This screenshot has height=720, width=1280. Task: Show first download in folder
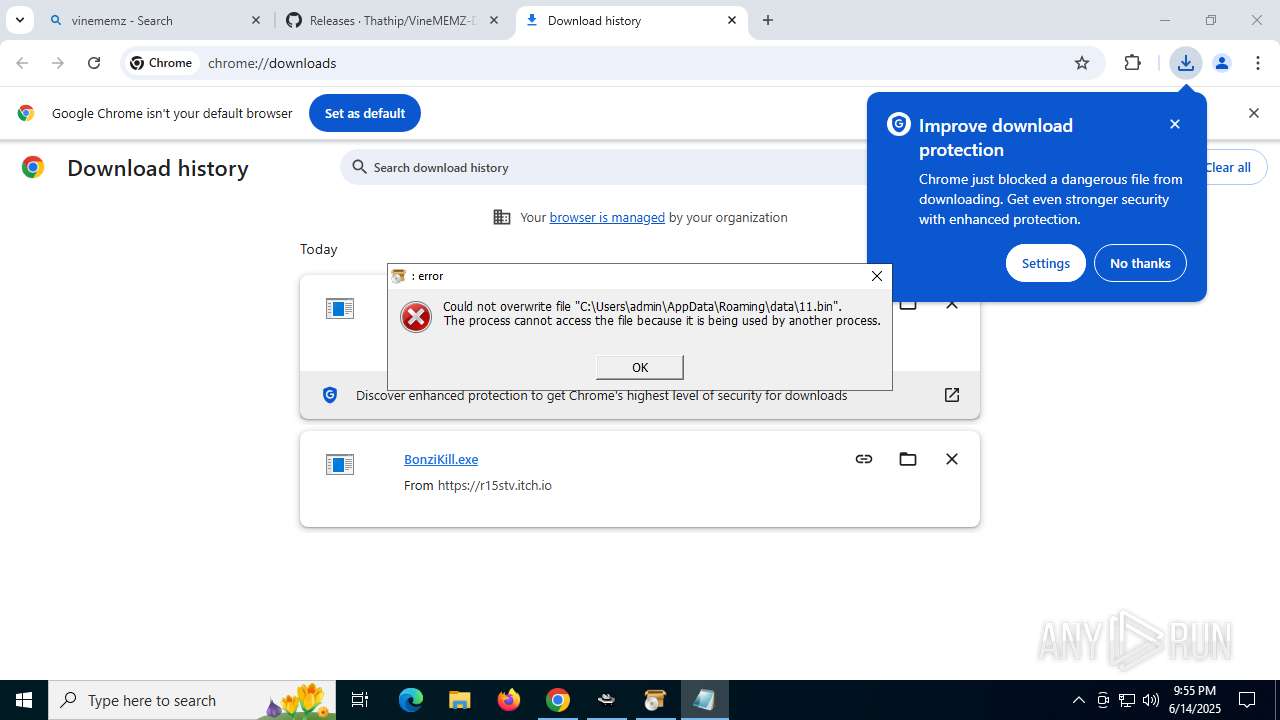[x=908, y=303]
